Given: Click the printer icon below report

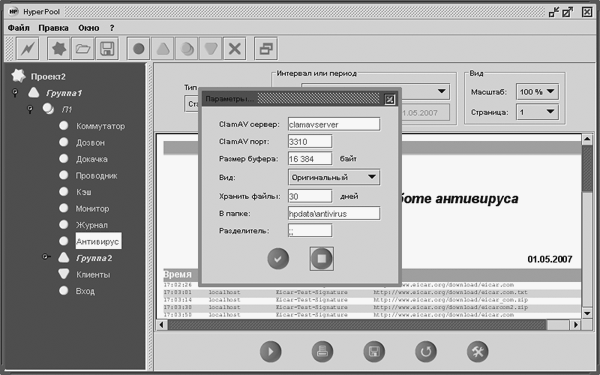Looking at the screenshot, I should (x=322, y=351).
